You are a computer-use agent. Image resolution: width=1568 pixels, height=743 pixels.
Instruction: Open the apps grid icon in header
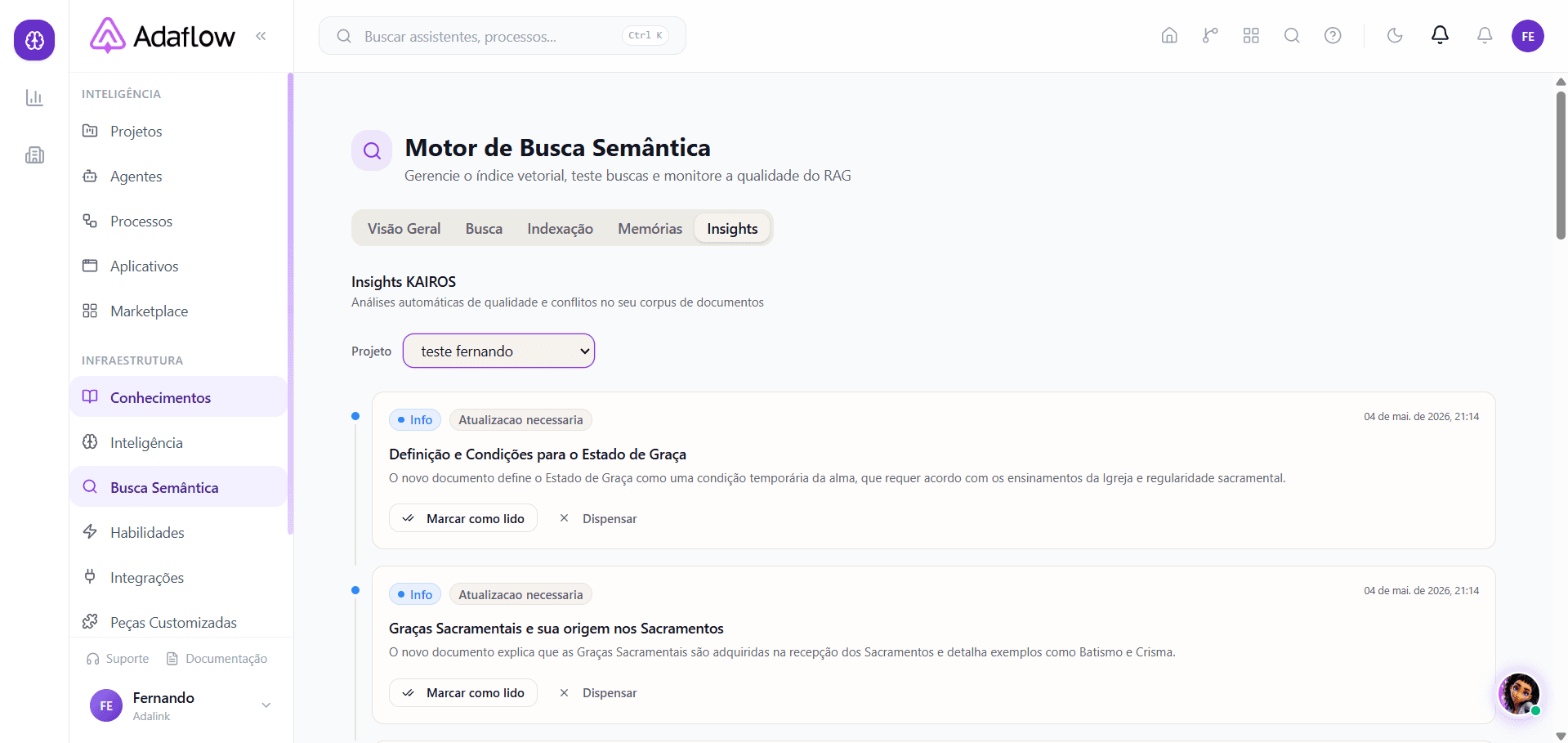tap(1251, 36)
